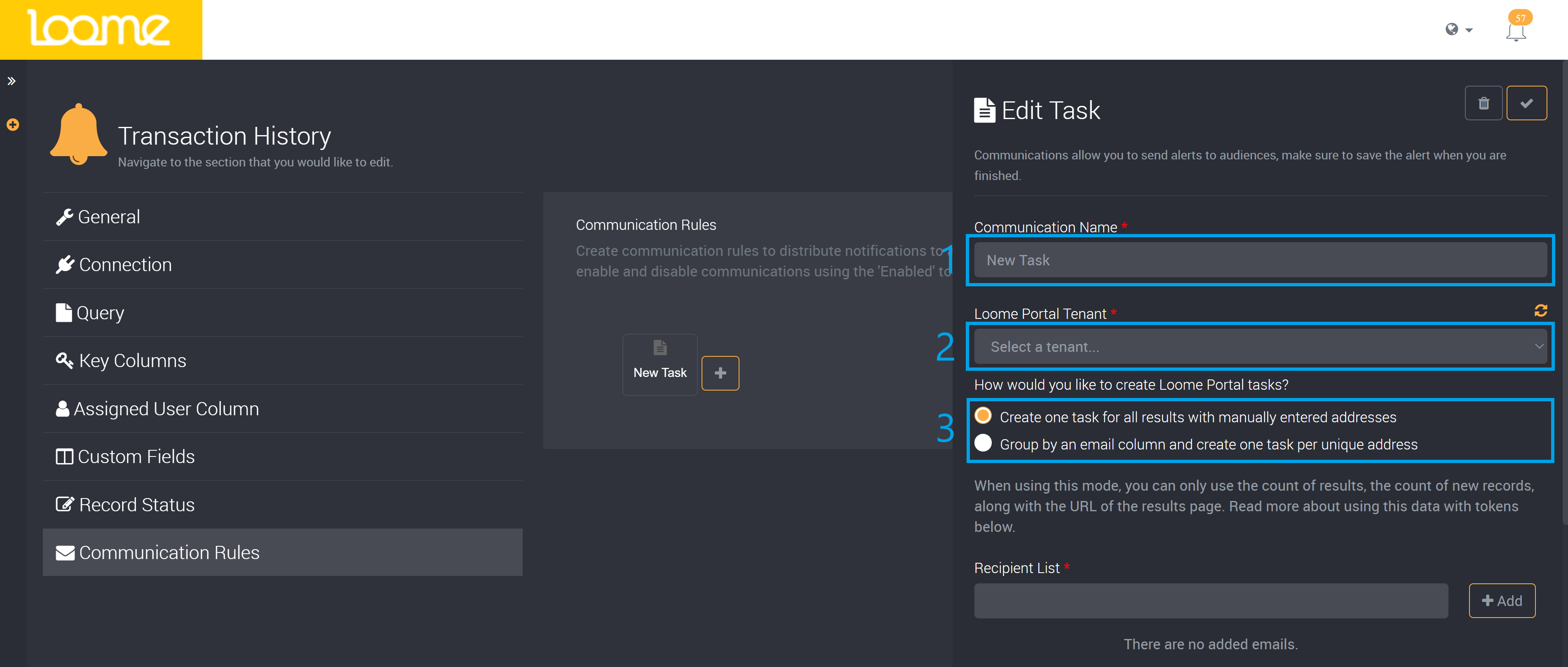
Task: Click the wrench icon next to General
Action: point(65,216)
